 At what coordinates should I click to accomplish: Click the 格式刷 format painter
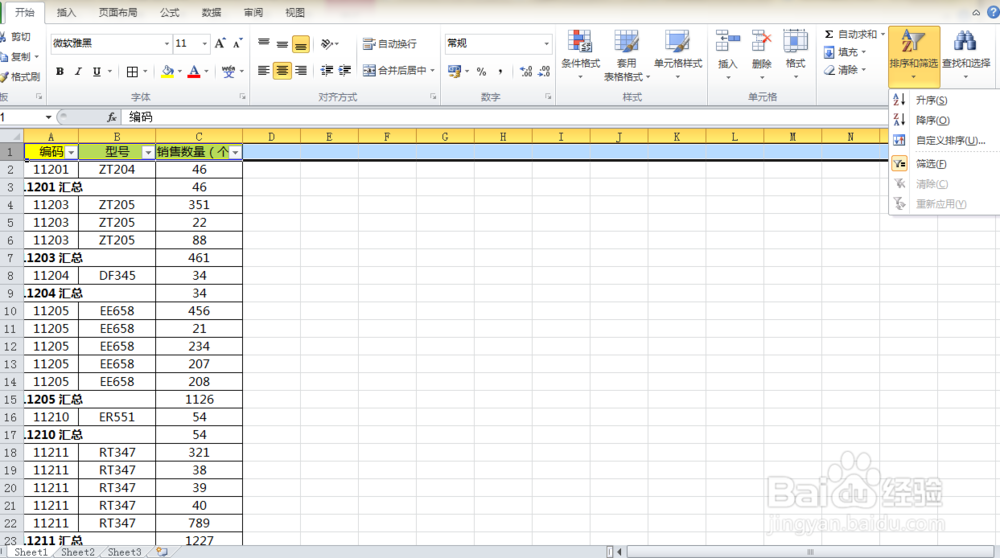20,77
